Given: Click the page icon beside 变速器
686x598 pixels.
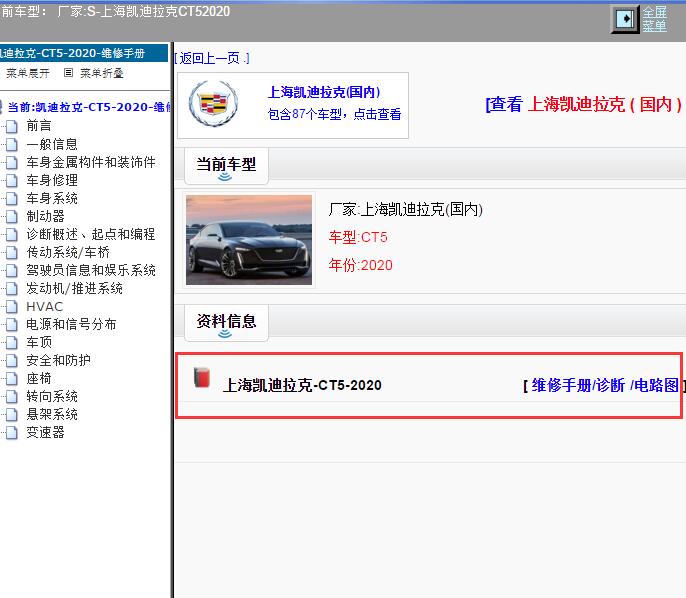Looking at the screenshot, I should pos(12,433).
